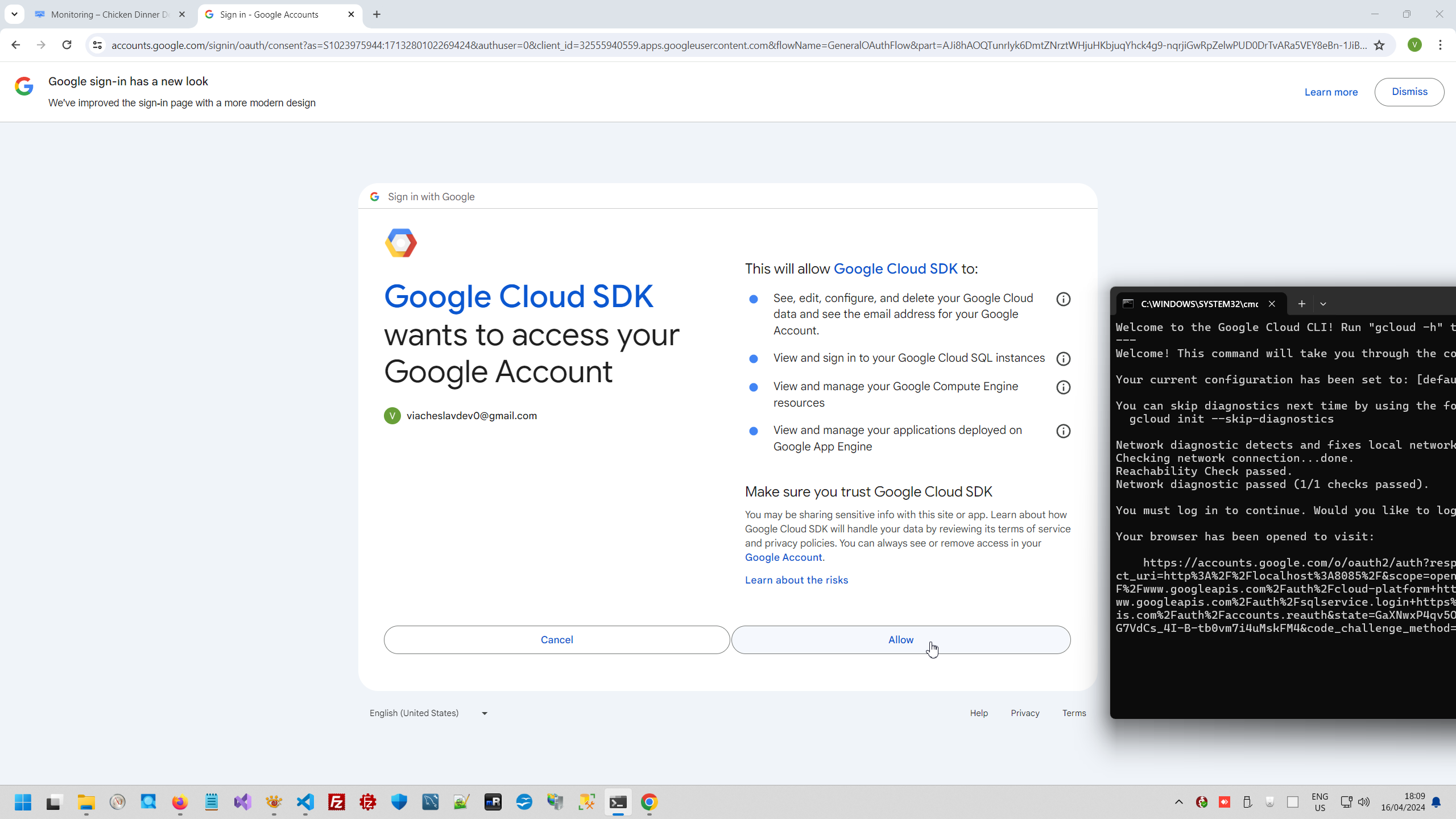Click info icon beside Compute Engine resources permission
Image resolution: width=1456 pixels, height=819 pixels.
(x=1063, y=387)
